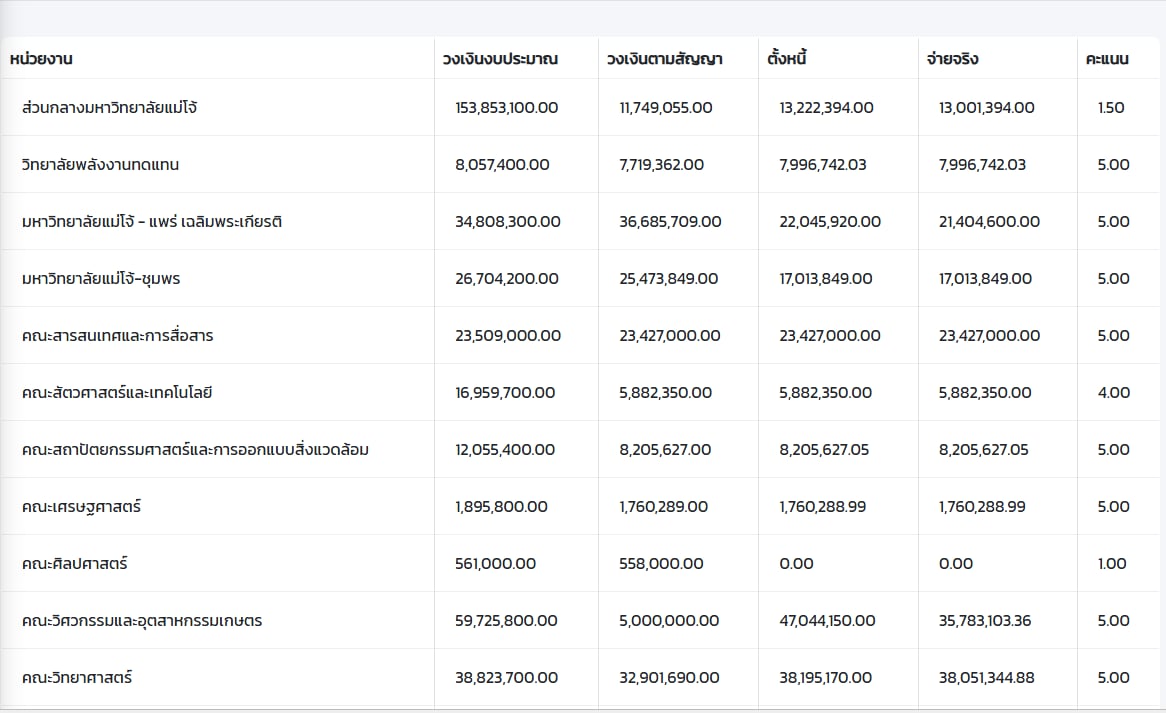
Task: Click the วงเงินตามสัญญา column header
Action: click(664, 59)
